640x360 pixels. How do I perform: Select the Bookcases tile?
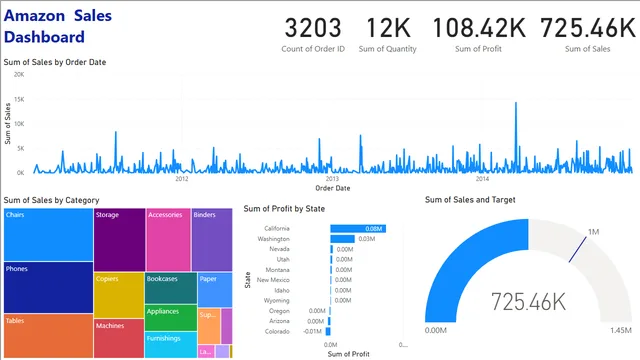(x=171, y=288)
